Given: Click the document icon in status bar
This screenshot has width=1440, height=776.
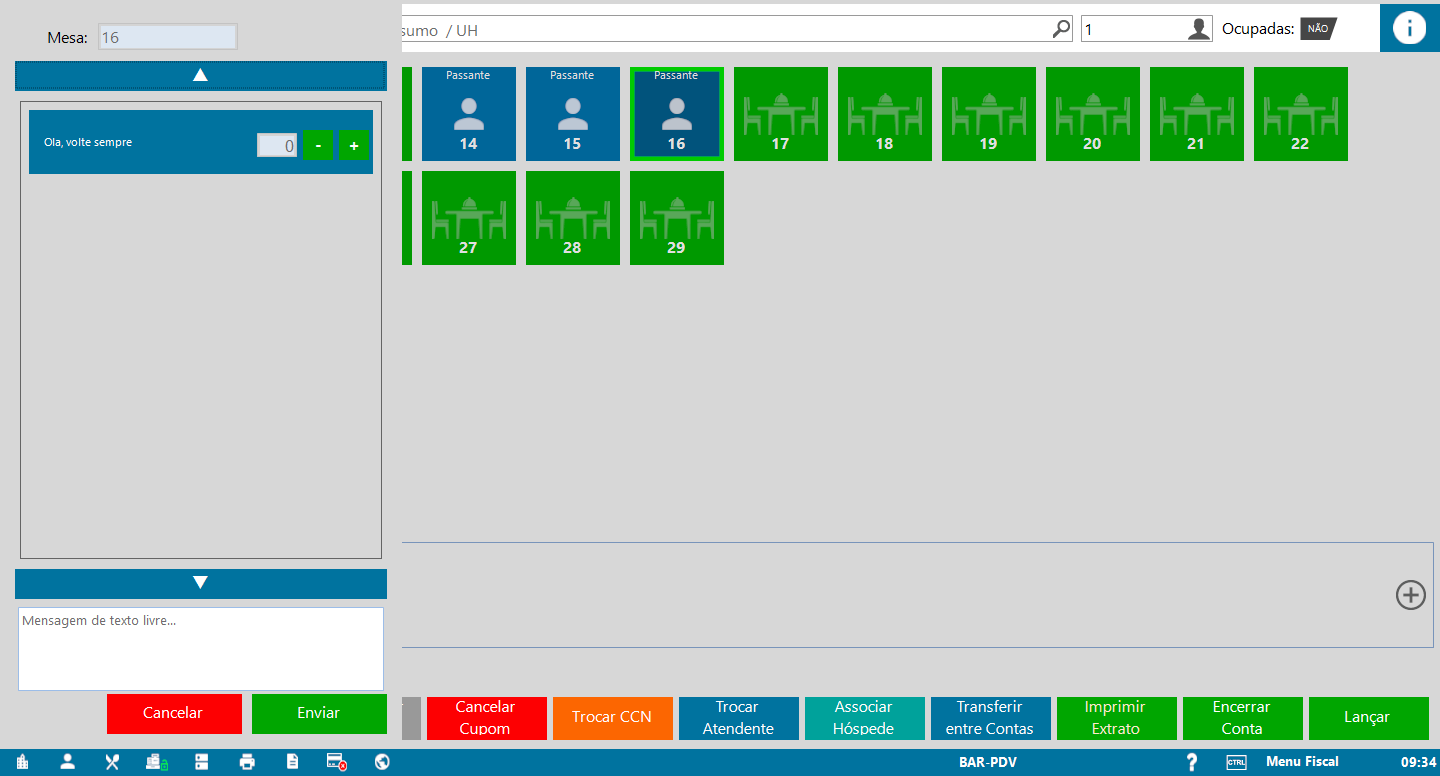Looking at the screenshot, I should (292, 762).
